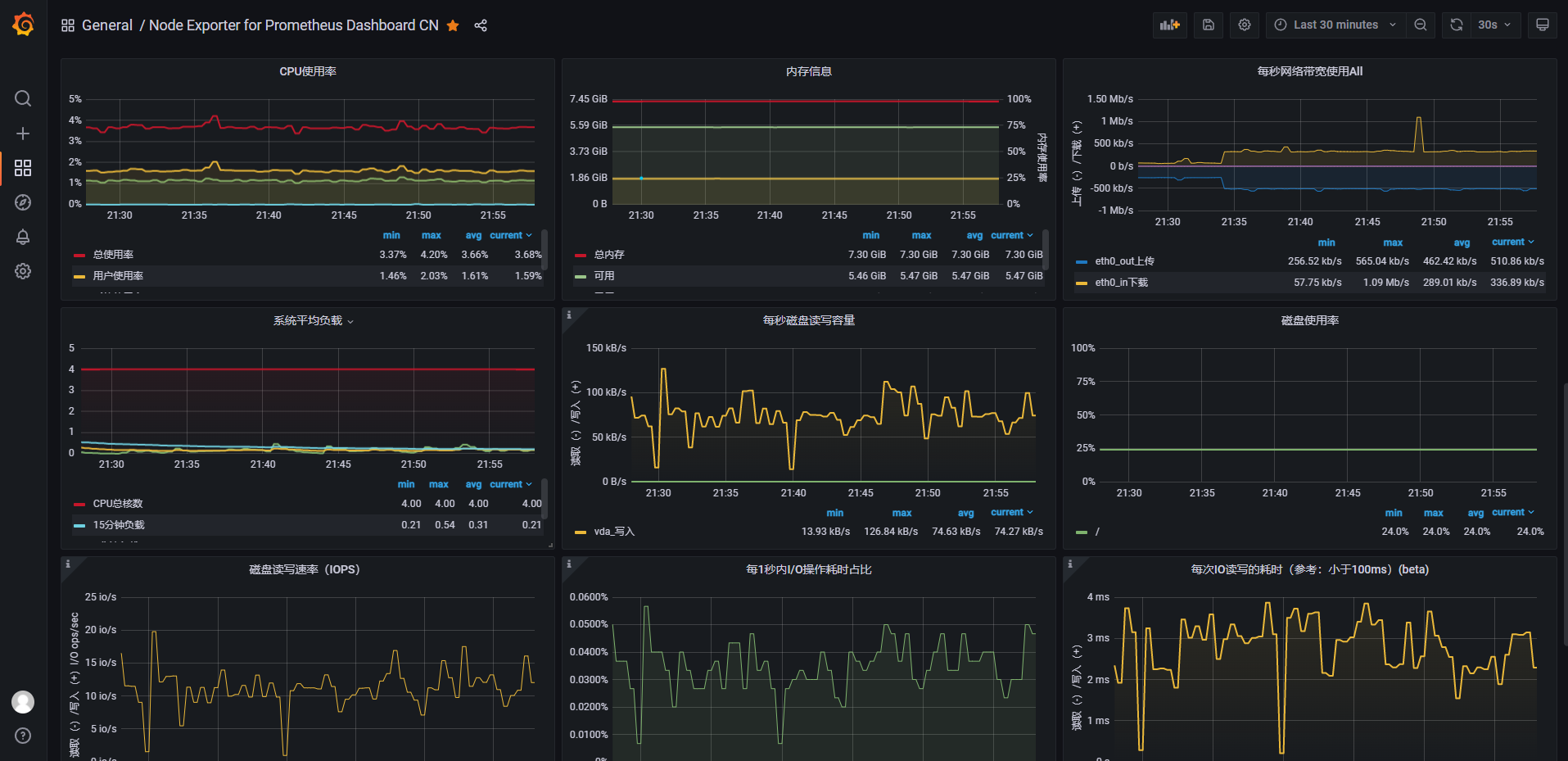
Task: Sort CPU使用率 legend by max column
Action: [431, 235]
